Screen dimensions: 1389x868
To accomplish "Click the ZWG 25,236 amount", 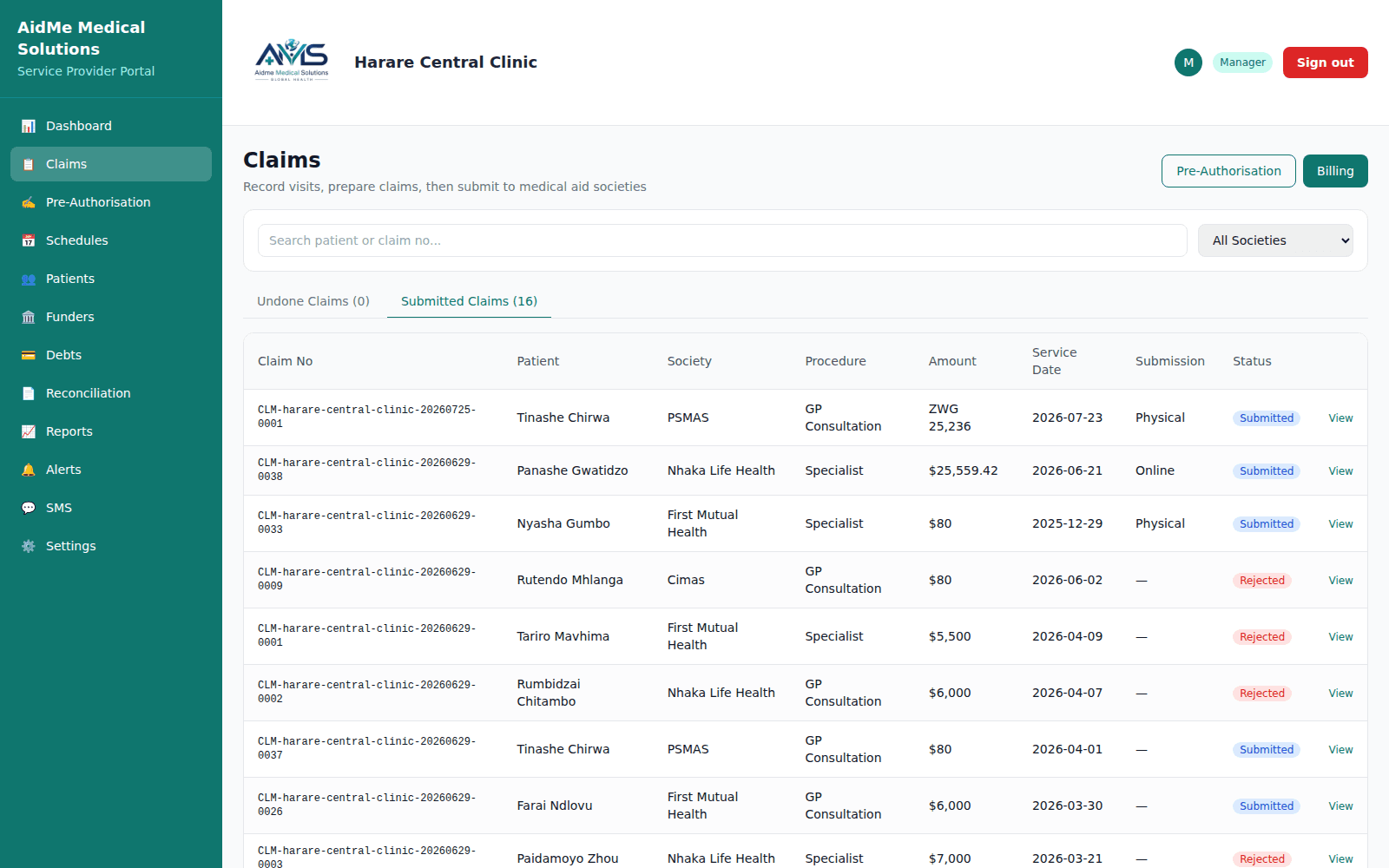I will click(950, 418).
